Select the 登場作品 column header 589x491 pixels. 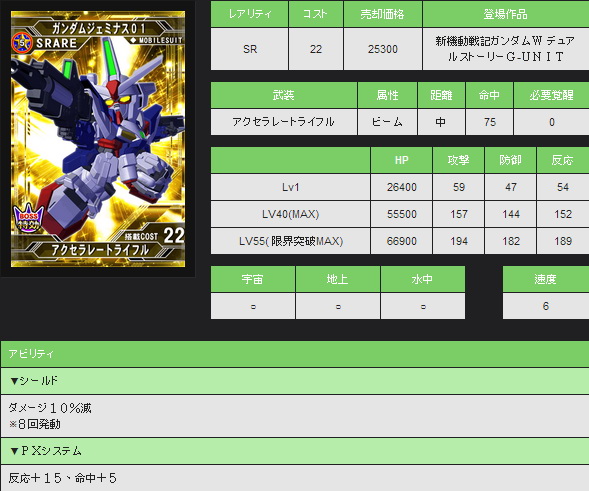[x=506, y=14]
